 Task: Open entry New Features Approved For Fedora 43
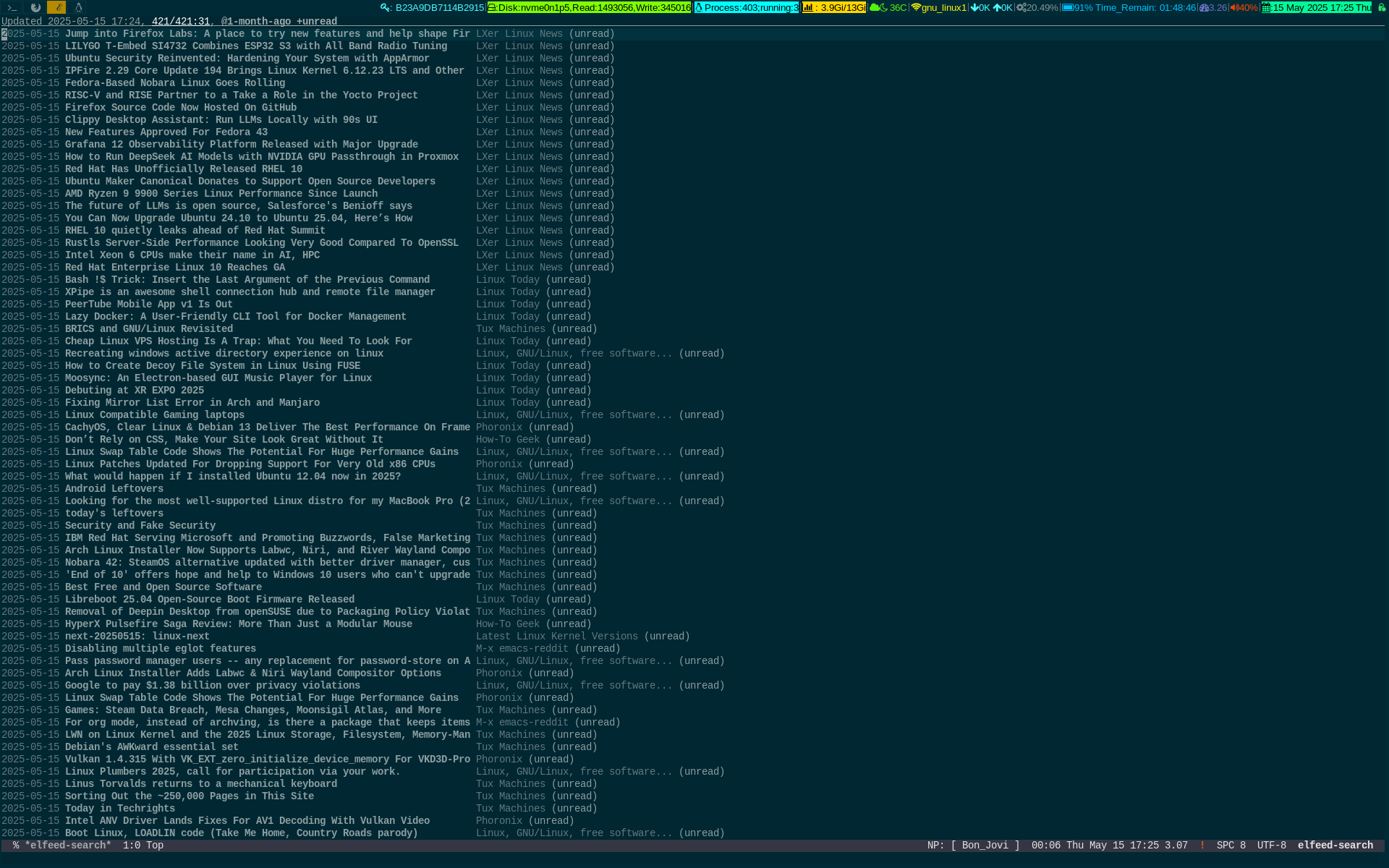click(x=166, y=132)
